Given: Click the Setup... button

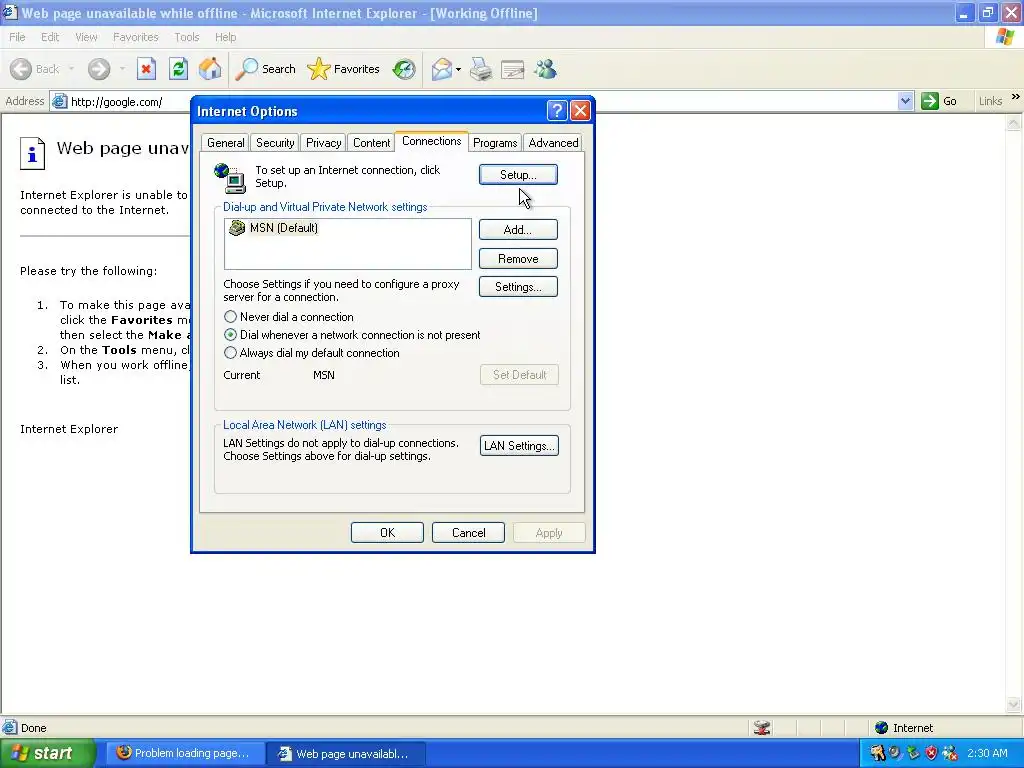Looking at the screenshot, I should pyautogui.click(x=518, y=174).
